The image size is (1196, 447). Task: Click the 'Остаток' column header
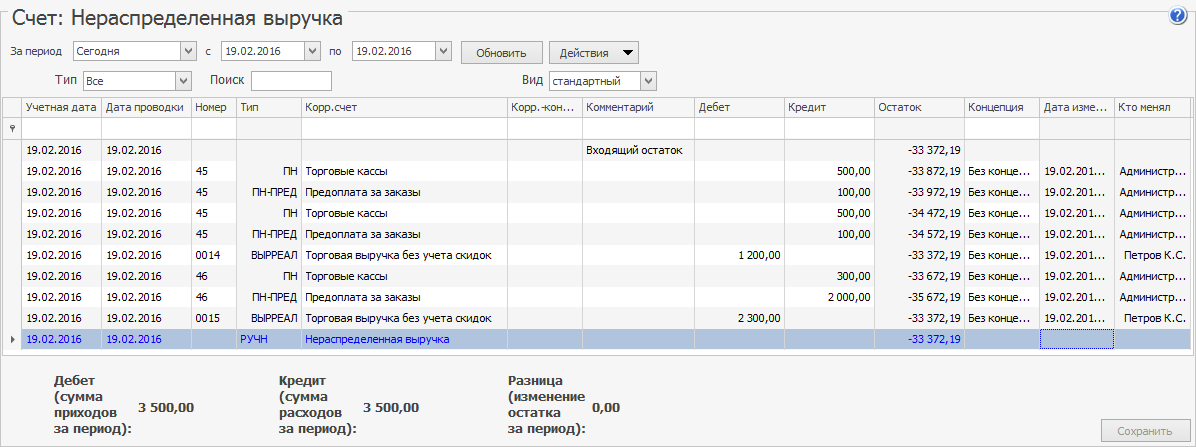(919, 108)
